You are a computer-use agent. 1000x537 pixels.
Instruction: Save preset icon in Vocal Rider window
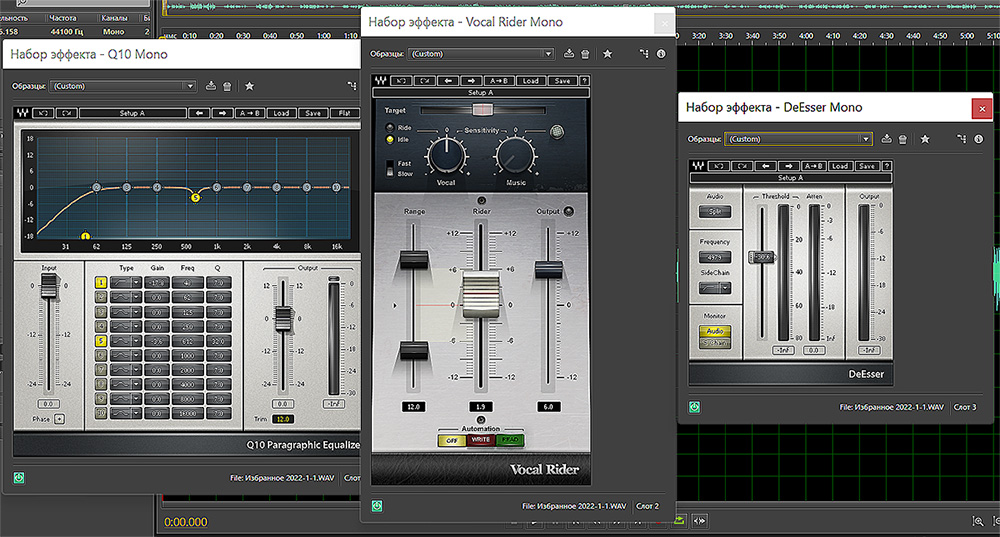point(569,54)
